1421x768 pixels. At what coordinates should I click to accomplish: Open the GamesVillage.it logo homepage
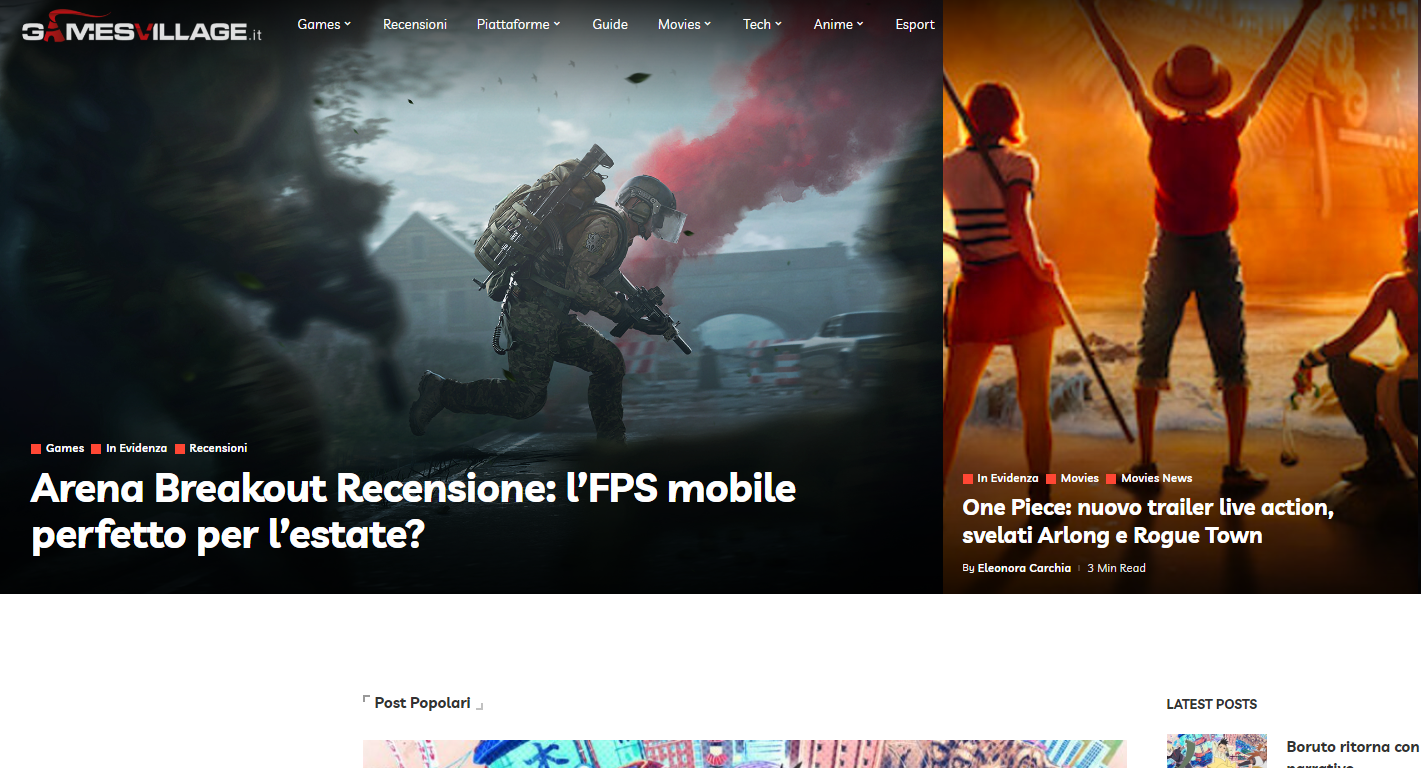(x=142, y=28)
